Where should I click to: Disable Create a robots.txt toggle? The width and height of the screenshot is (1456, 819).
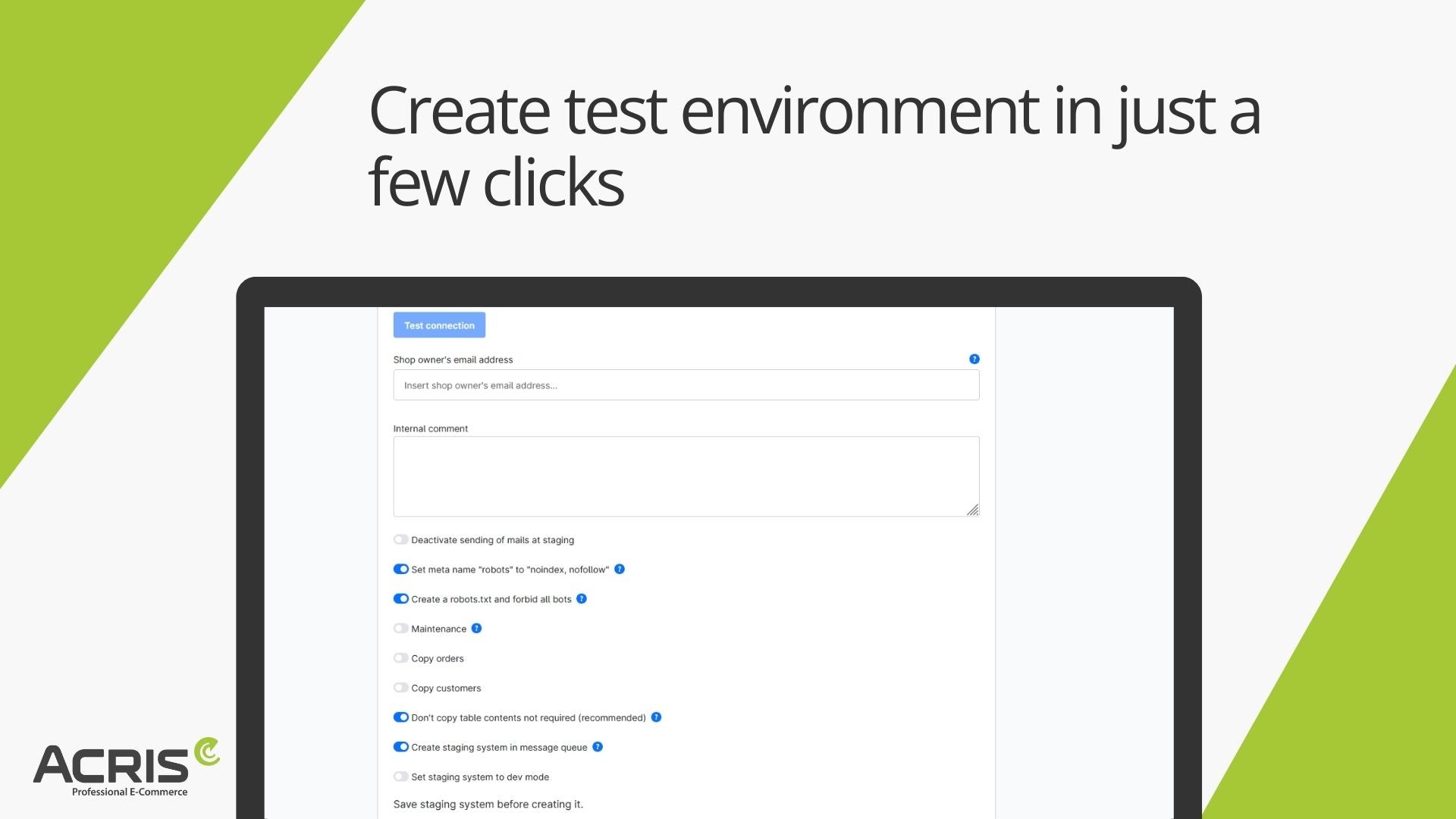(400, 599)
